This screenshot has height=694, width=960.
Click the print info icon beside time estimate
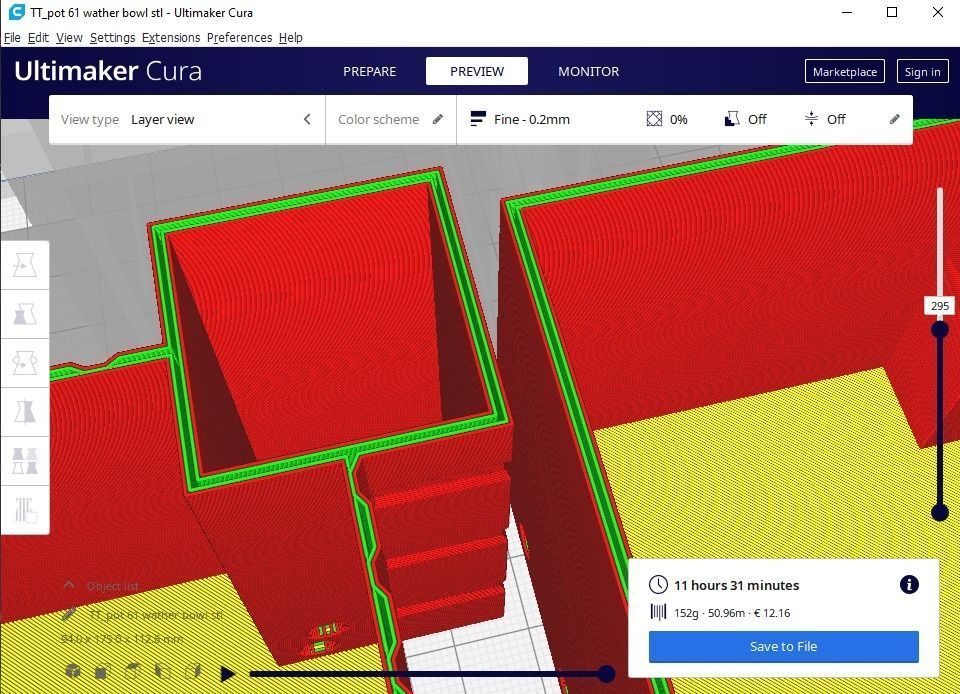909,584
